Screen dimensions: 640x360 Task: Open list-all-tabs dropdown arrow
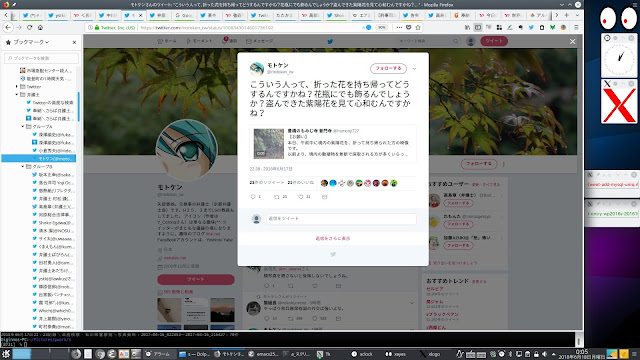click(577, 15)
